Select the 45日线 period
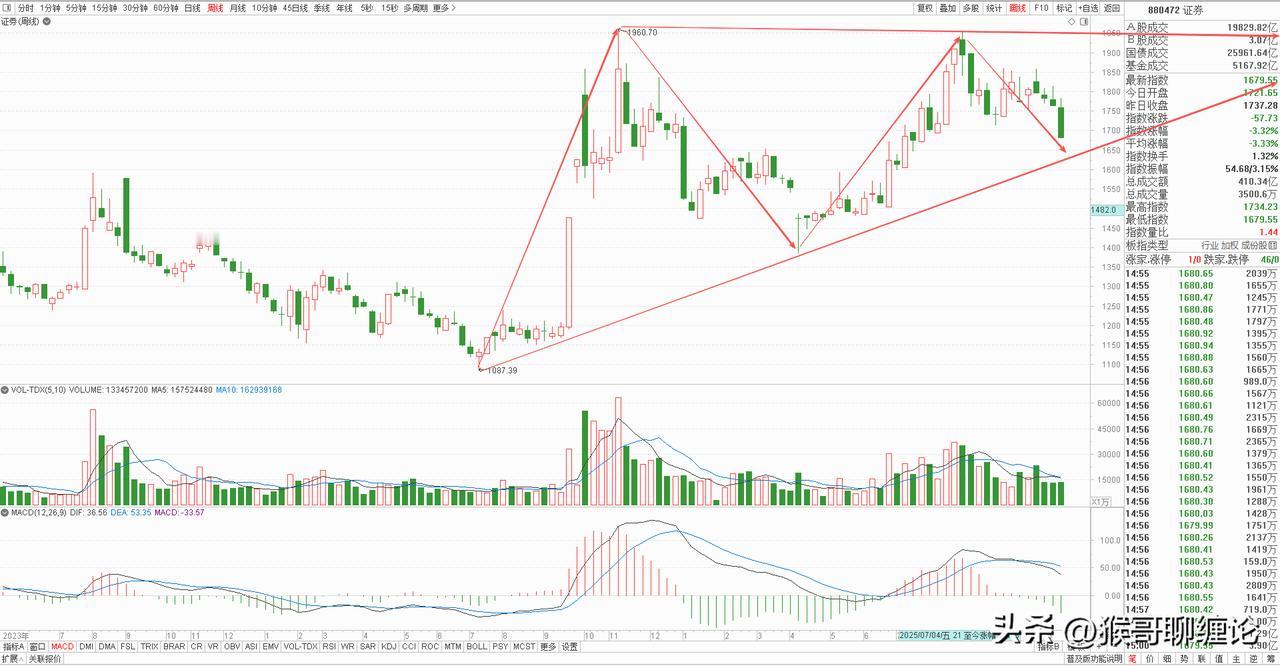 coord(295,7)
